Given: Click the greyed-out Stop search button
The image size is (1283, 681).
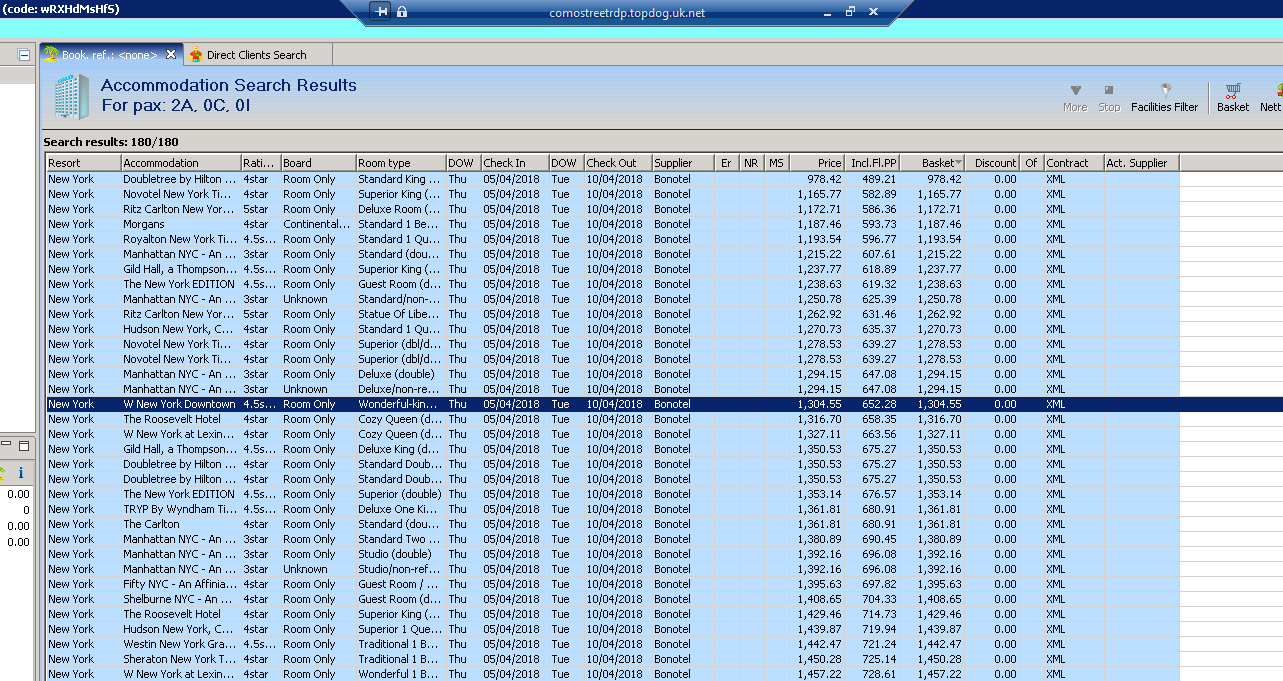Looking at the screenshot, I should 1109,97.
